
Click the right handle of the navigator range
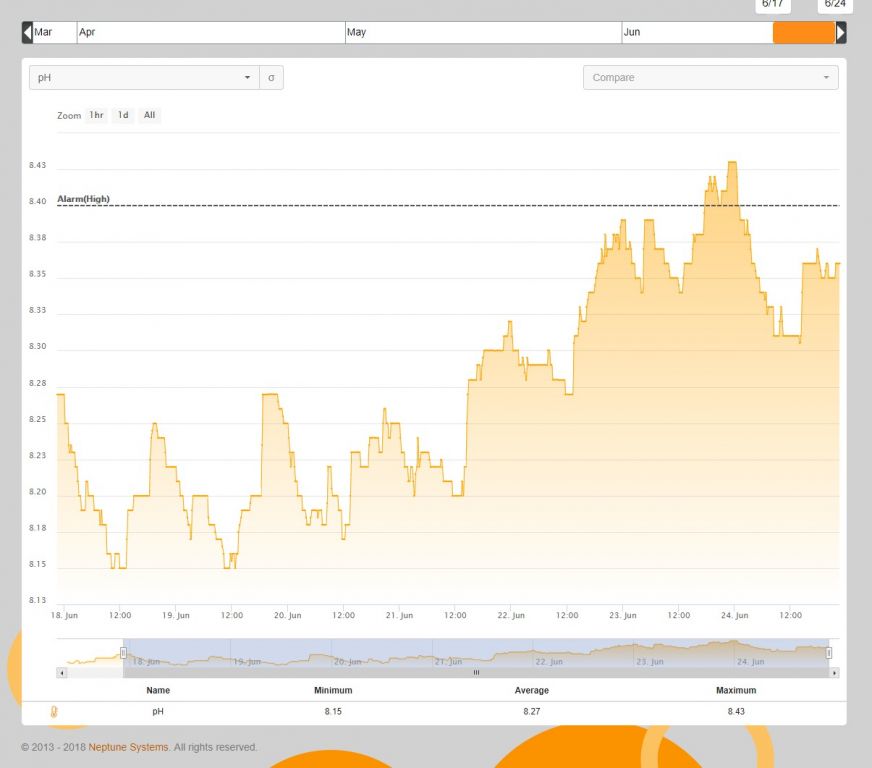click(828, 653)
